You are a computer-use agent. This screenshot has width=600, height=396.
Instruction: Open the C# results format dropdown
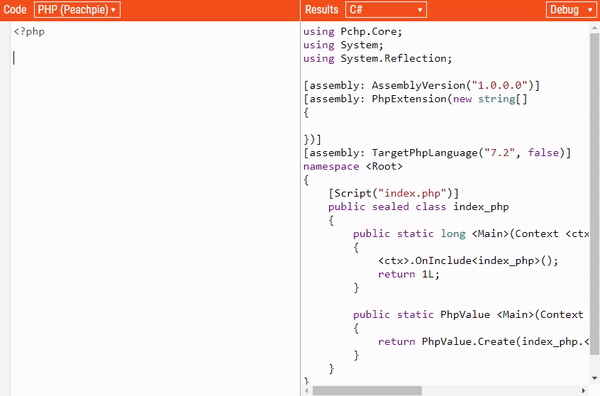(386, 10)
